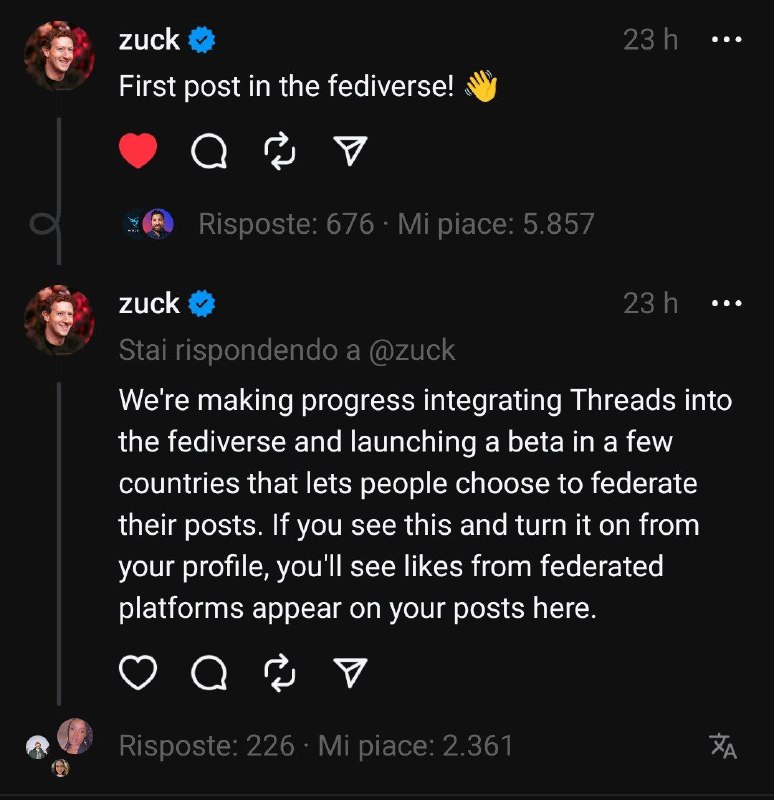Open zuck username on the reply post
Screen dimensions: 774x800
pyautogui.click(x=149, y=303)
